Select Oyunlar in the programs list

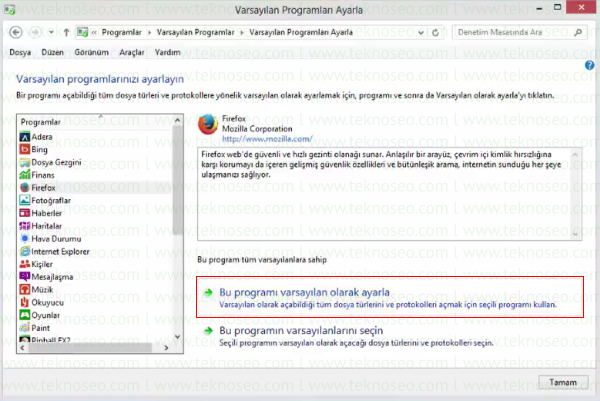click(95, 315)
